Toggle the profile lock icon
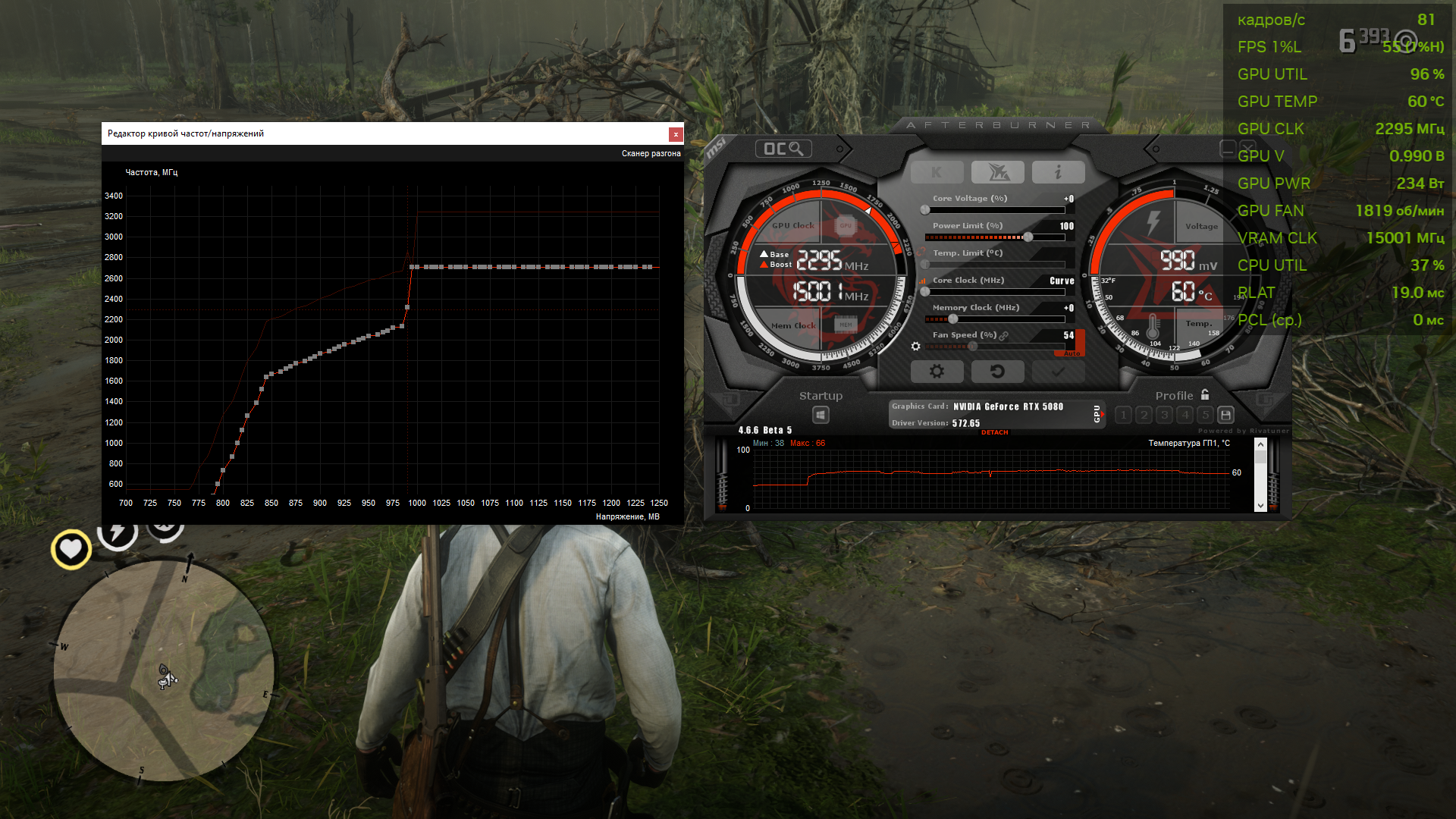 [x=1205, y=394]
